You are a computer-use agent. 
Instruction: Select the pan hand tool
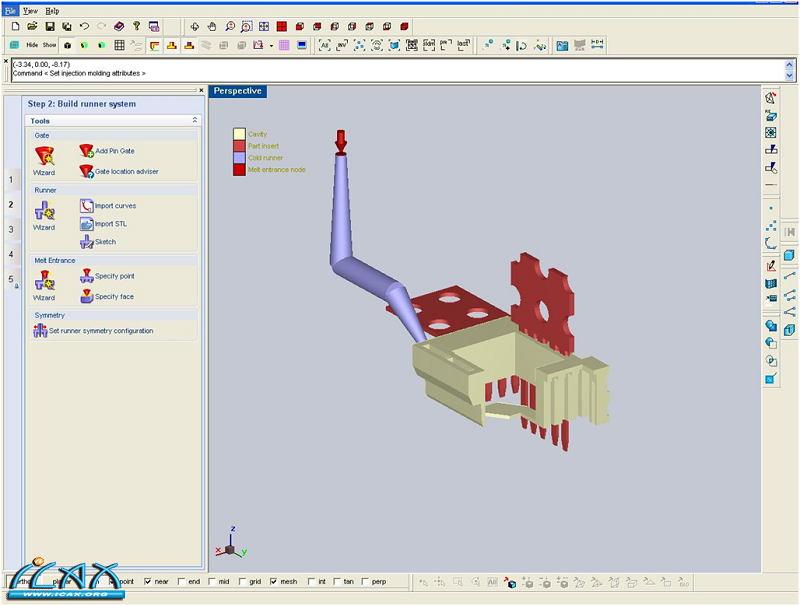[211, 26]
